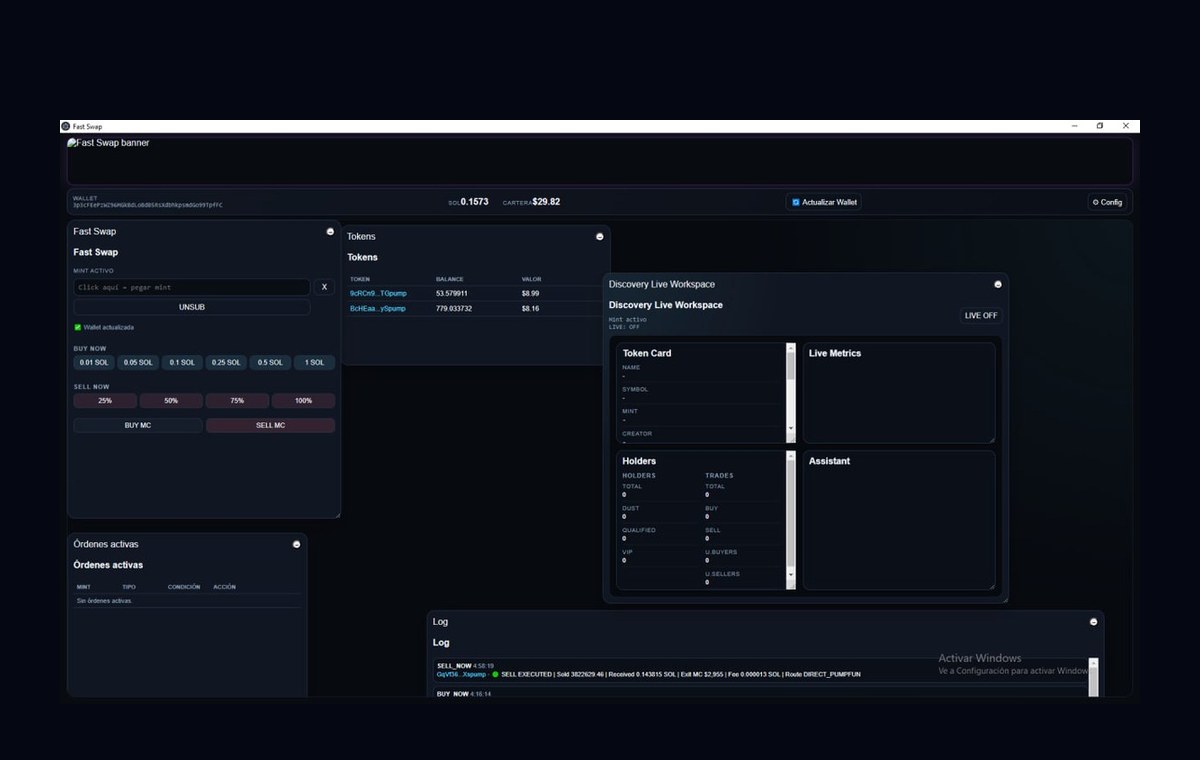Image resolution: width=1200 pixels, height=760 pixels.
Task: Open token 9cRCn9...TGpump
Action: point(378,293)
